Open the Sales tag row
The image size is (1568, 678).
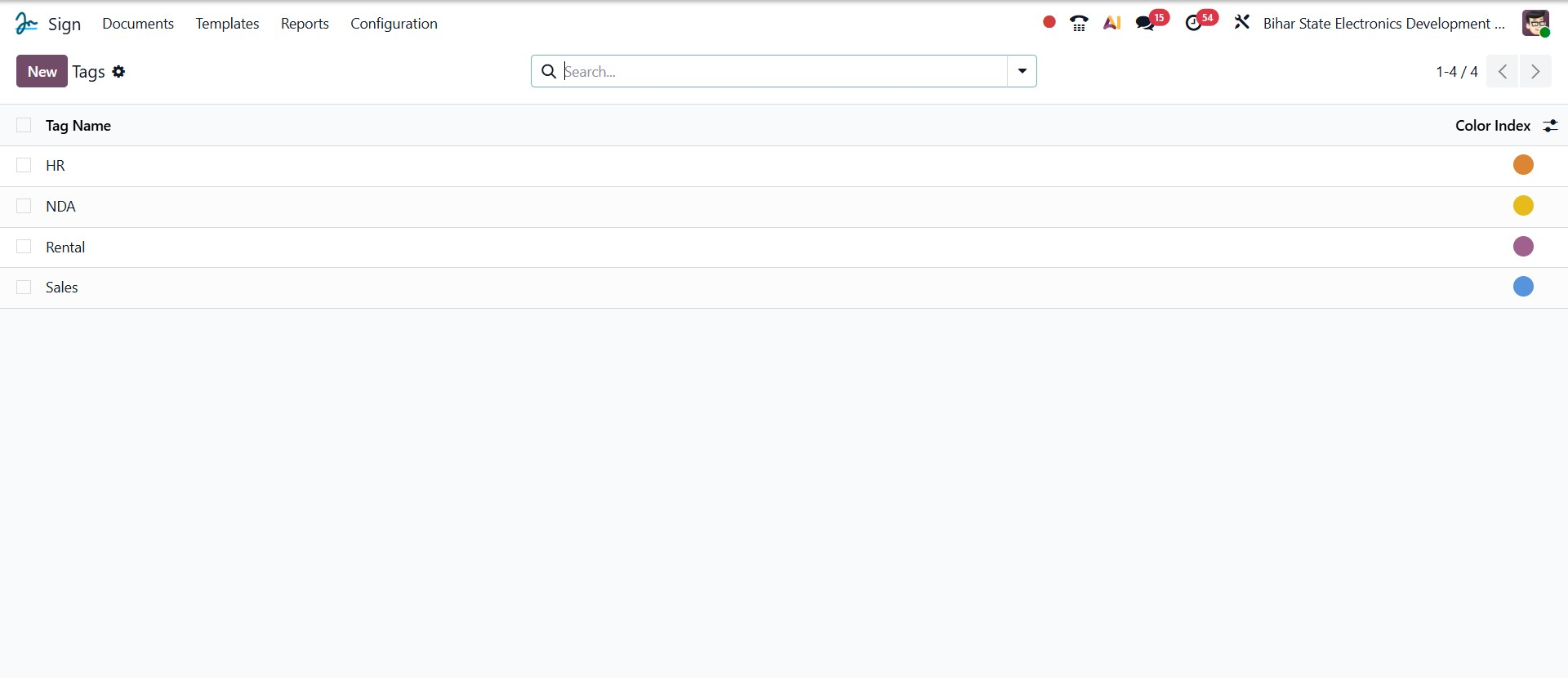click(784, 288)
